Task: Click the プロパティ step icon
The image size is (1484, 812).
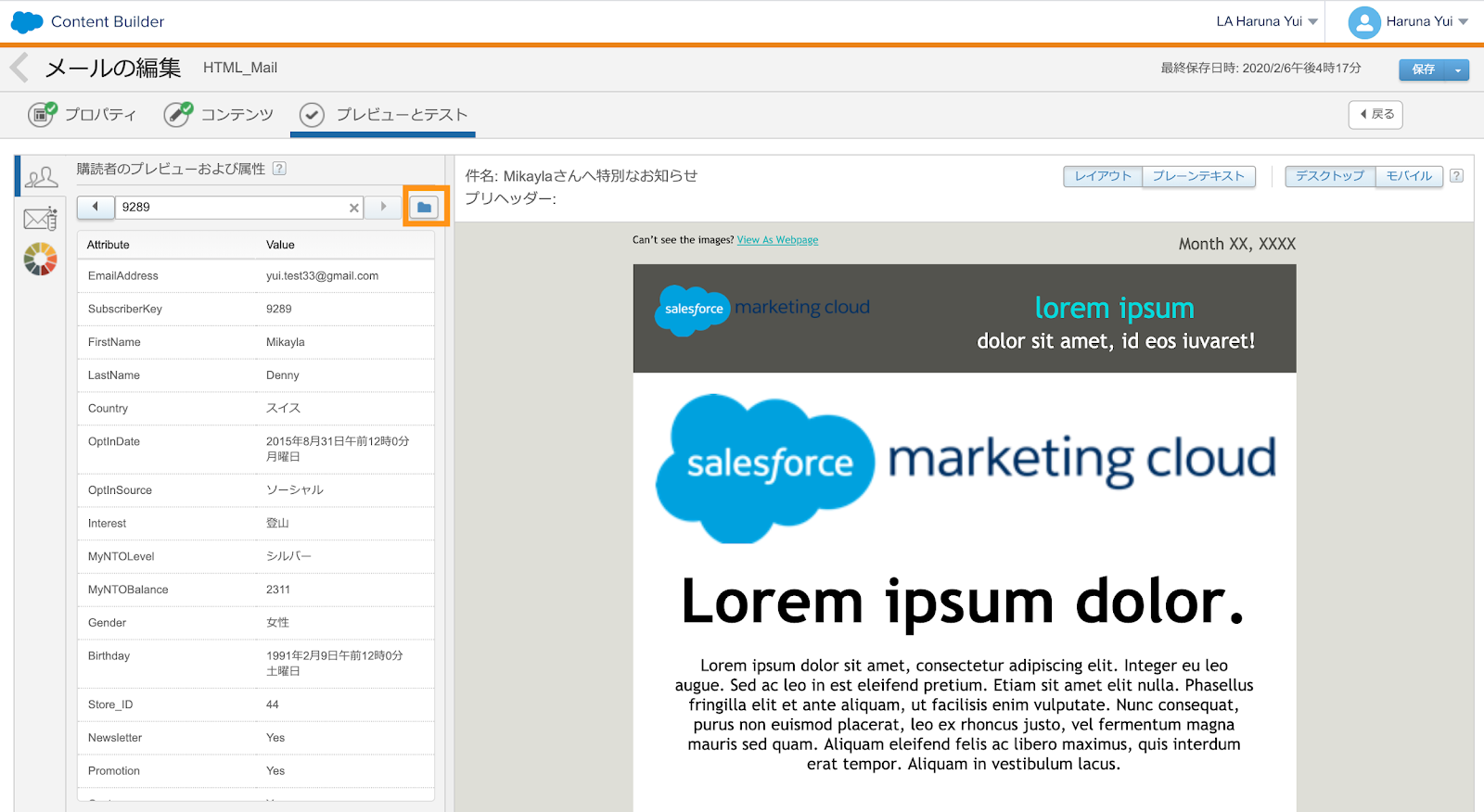Action: [43, 114]
